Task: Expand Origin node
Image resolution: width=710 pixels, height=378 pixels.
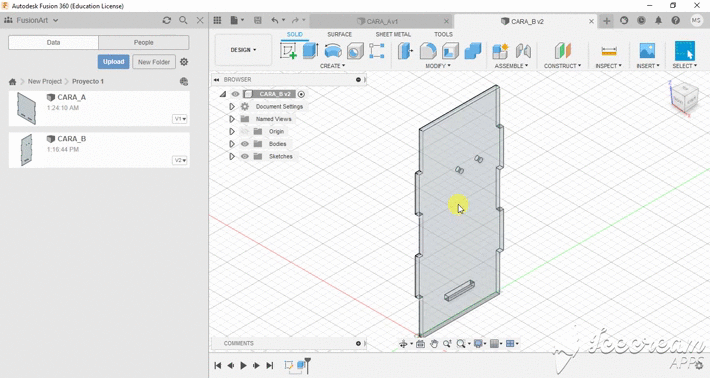Action: point(232,132)
